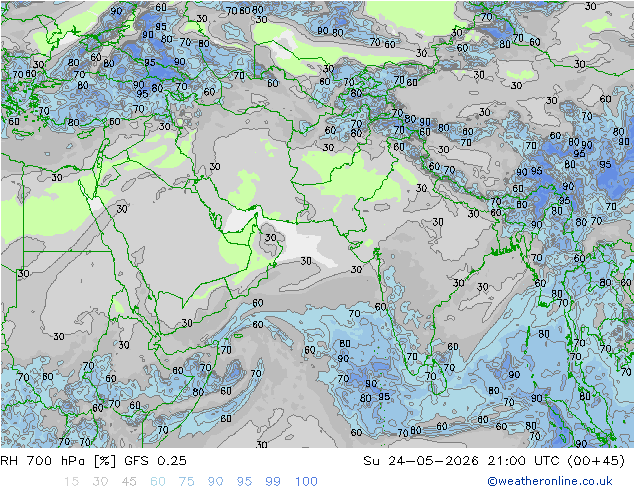Image resolution: width=634 pixels, height=490 pixels.
Task: Click the 21:00 UTC time label
Action: [x=523, y=460]
